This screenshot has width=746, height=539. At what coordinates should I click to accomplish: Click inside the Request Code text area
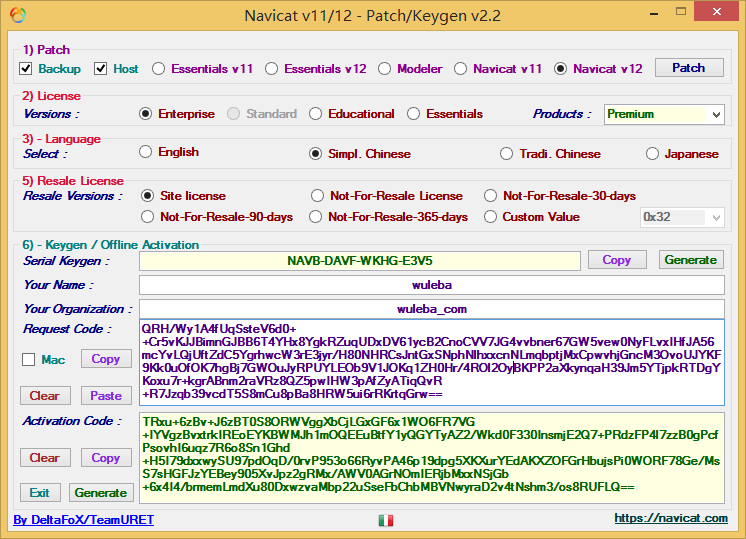432,363
